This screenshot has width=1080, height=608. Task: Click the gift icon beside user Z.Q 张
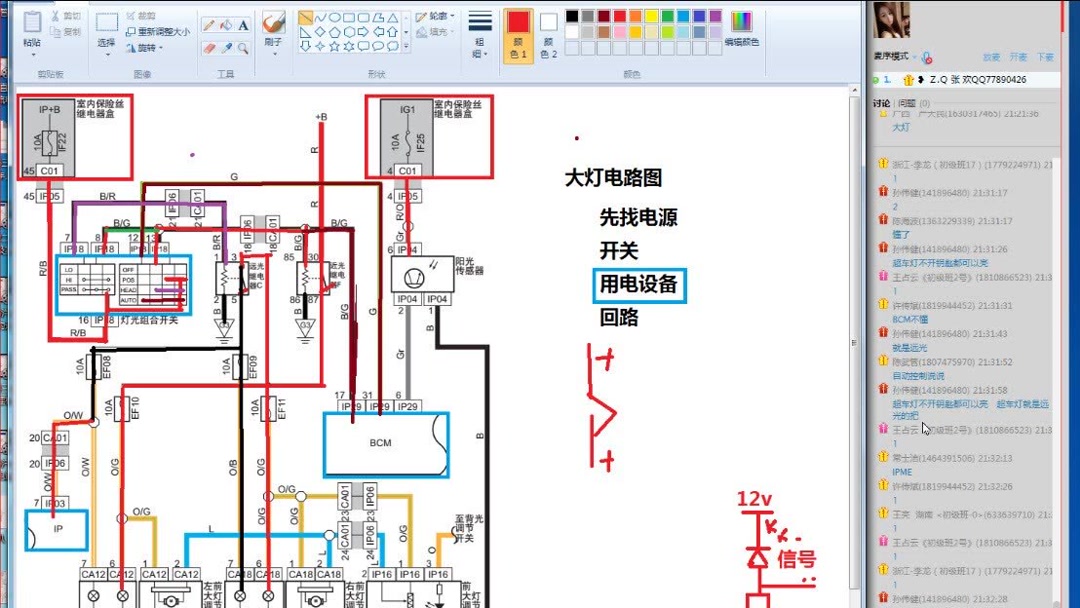tap(908, 81)
